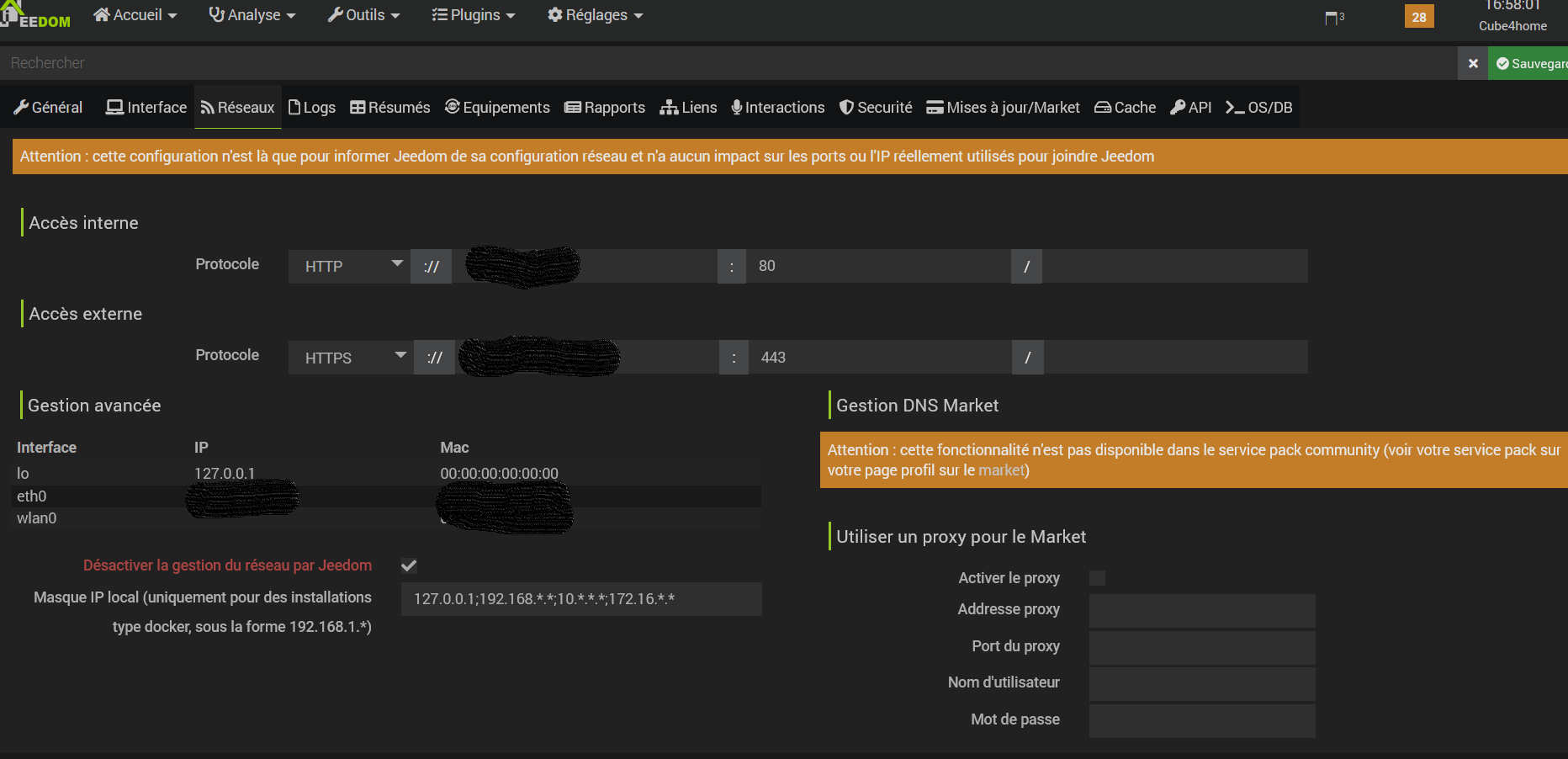Image resolution: width=1568 pixels, height=759 pixels.
Task: Open the orange 28 messages badge
Action: (x=1419, y=17)
